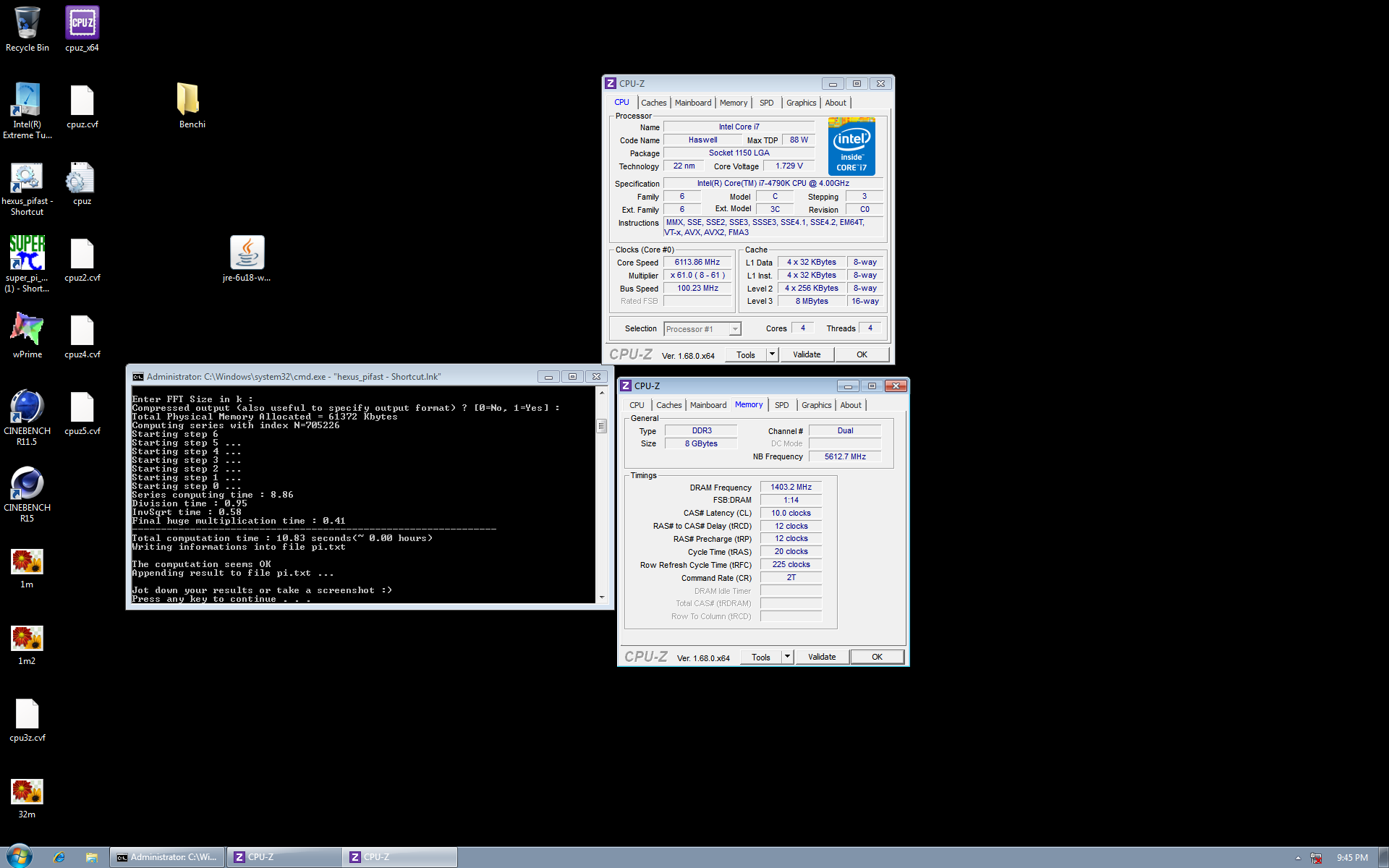This screenshot has height=868, width=1389.
Task: Open the super_pi shortcut icon
Action: (27, 263)
